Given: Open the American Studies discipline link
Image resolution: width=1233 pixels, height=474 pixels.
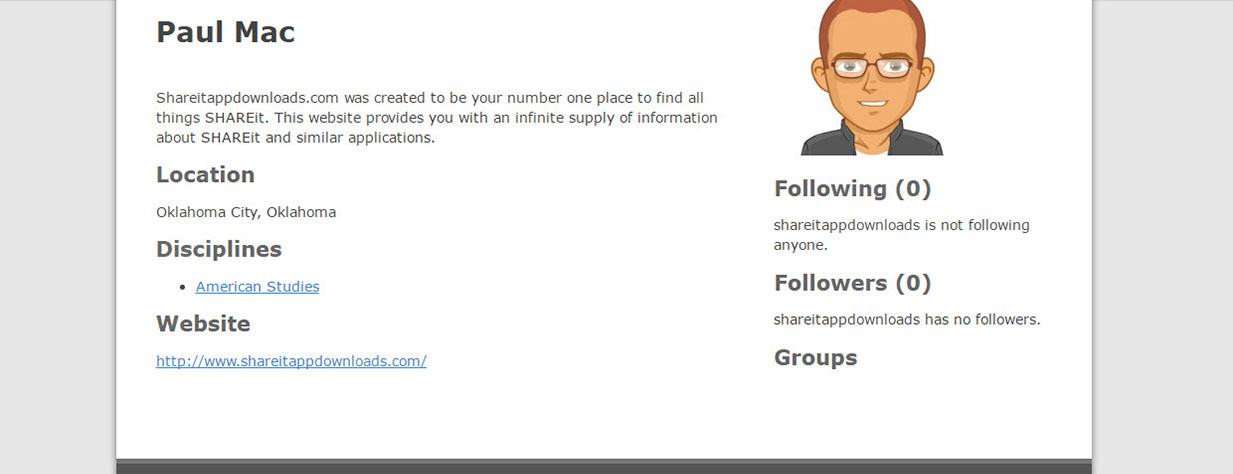Looking at the screenshot, I should (x=257, y=287).
